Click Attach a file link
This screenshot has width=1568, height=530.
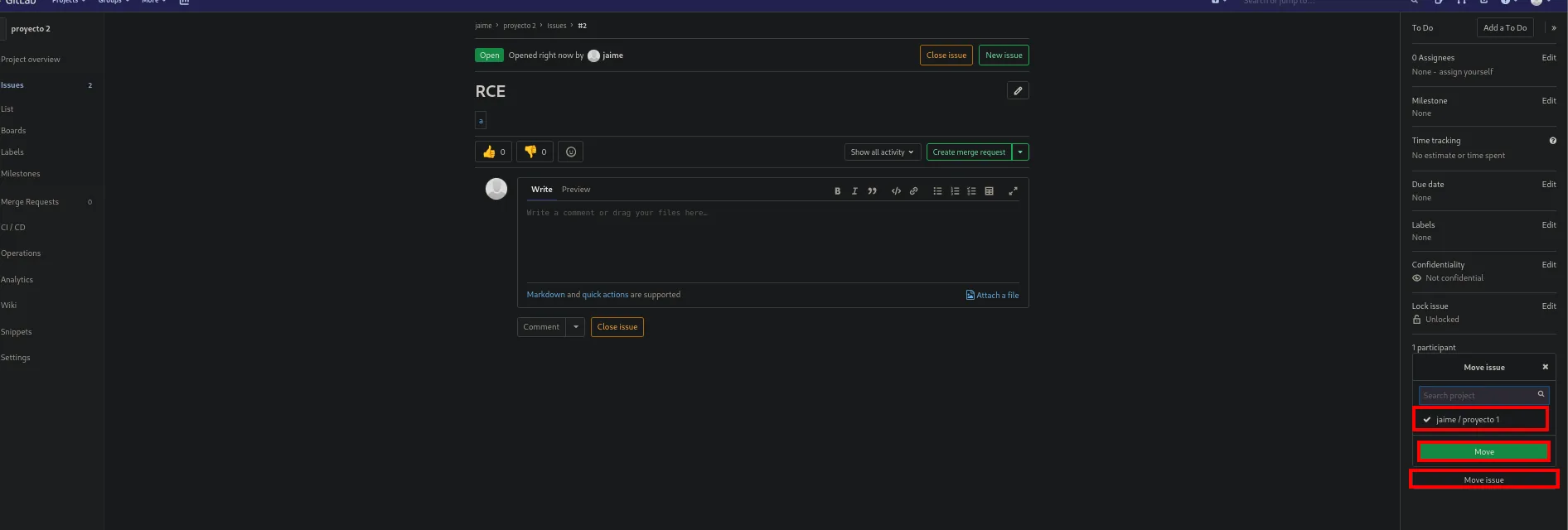[x=992, y=295]
